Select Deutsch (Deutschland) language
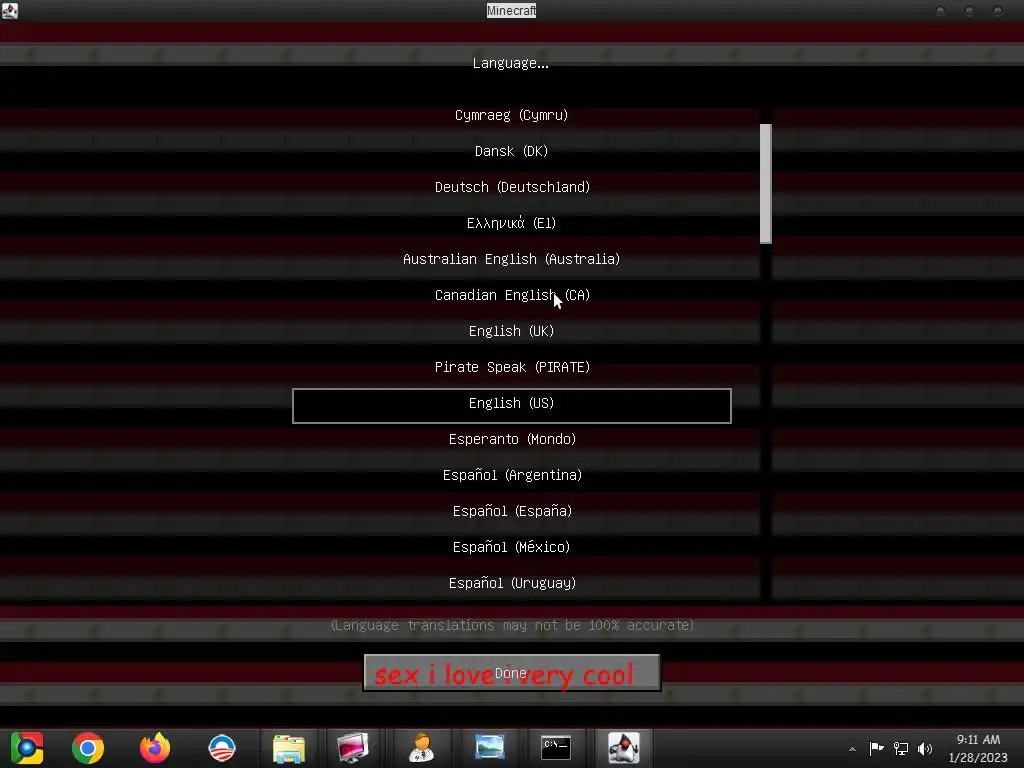Image resolution: width=1024 pixels, height=768 pixels. click(512, 187)
